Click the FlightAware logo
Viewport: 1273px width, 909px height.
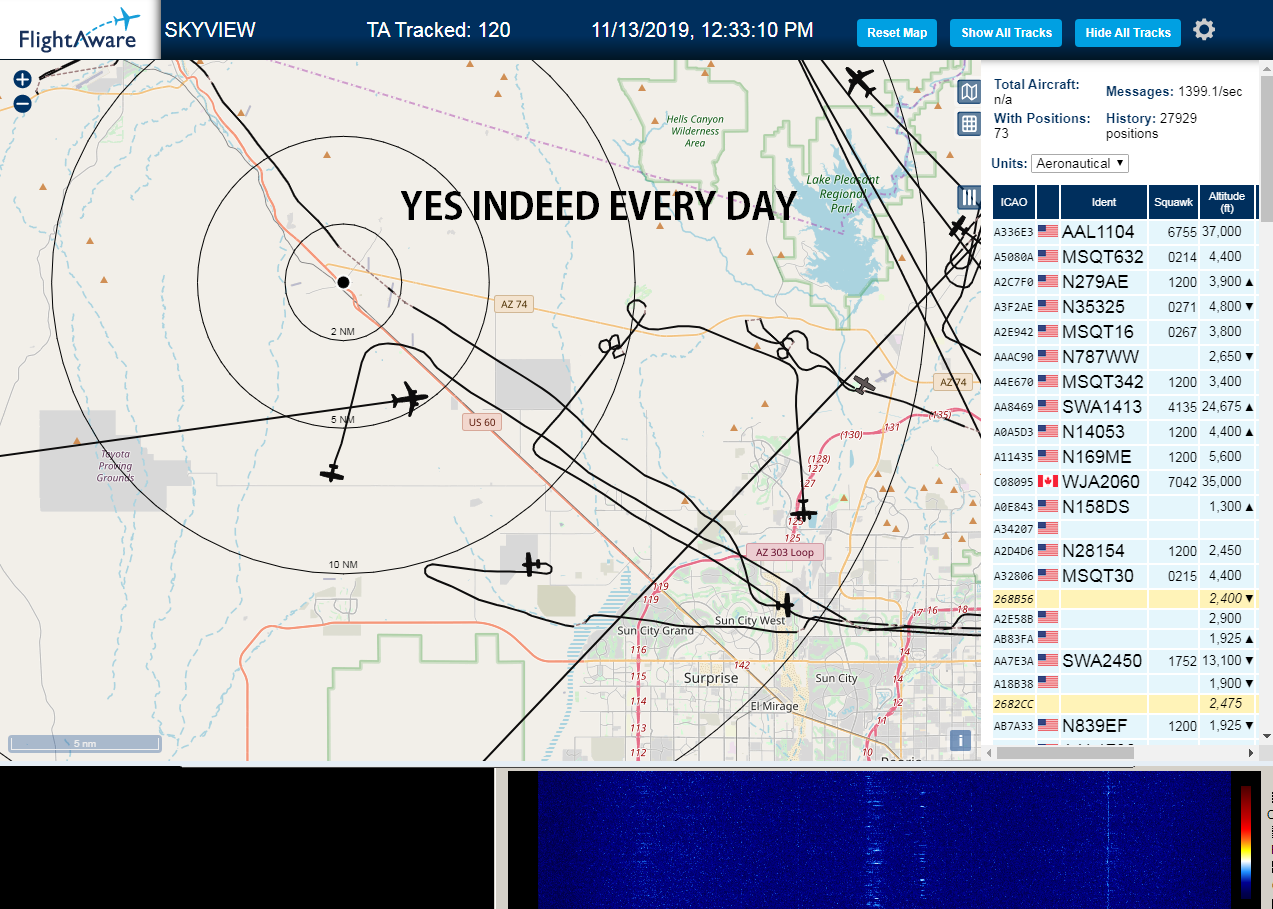point(80,30)
